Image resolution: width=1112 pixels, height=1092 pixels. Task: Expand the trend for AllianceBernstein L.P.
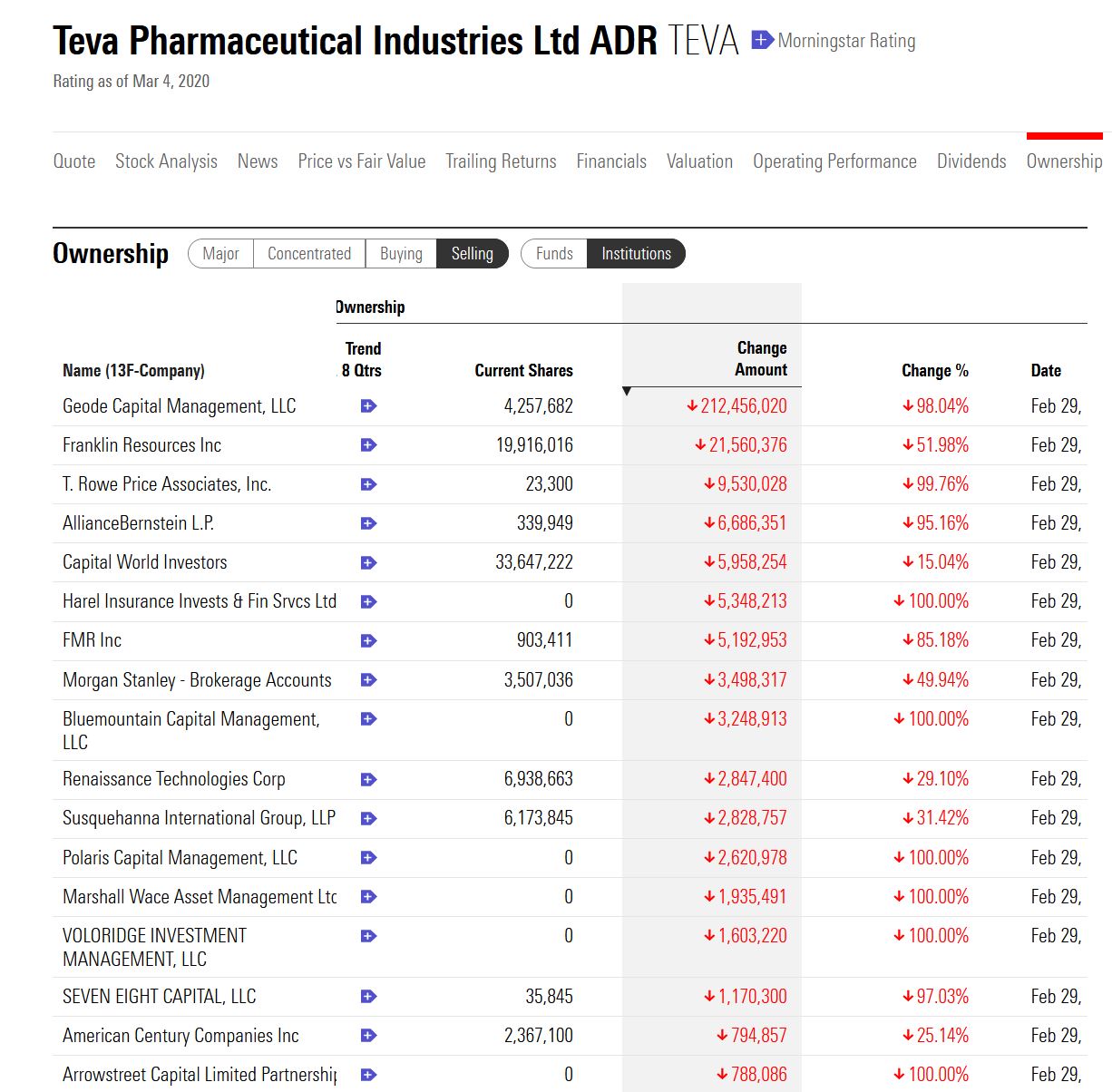coord(367,523)
